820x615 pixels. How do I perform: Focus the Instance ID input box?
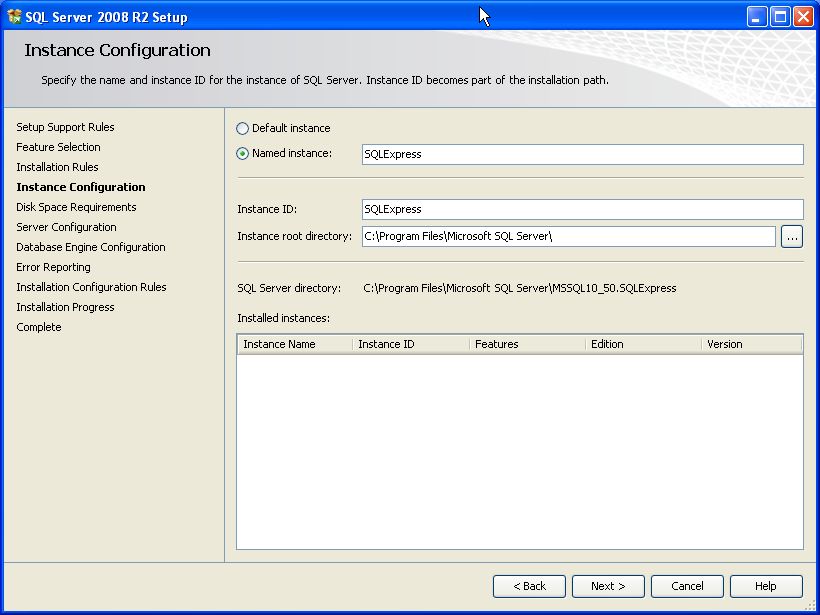(582, 209)
